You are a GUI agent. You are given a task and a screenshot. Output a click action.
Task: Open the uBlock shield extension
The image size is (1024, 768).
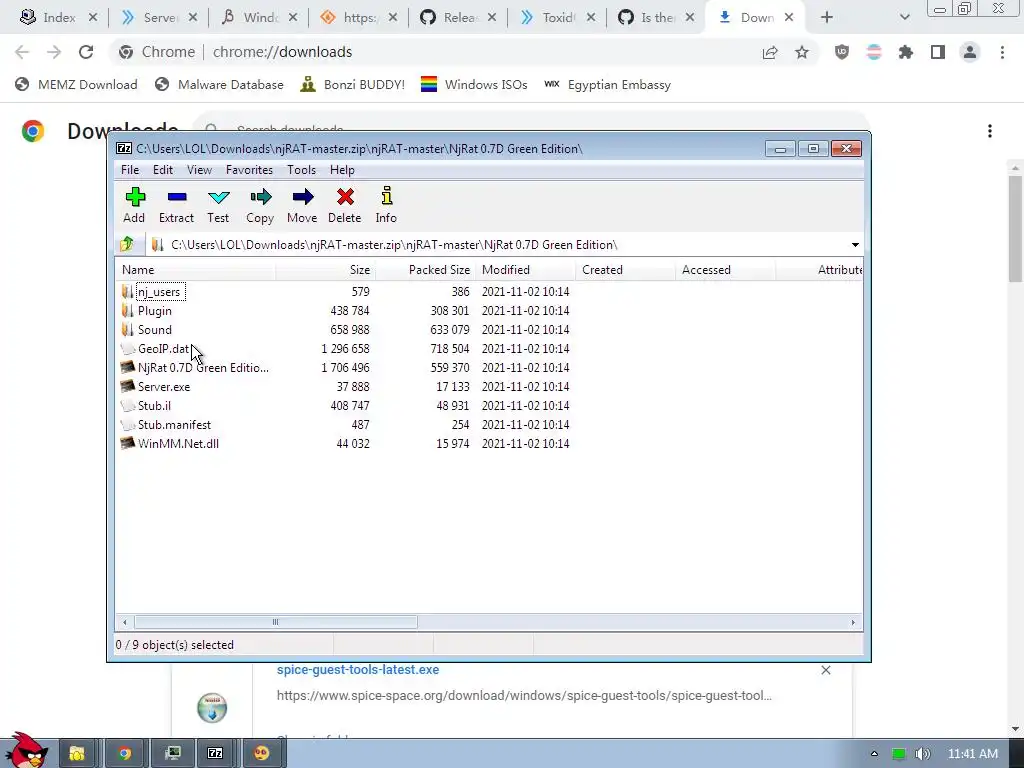(842, 52)
